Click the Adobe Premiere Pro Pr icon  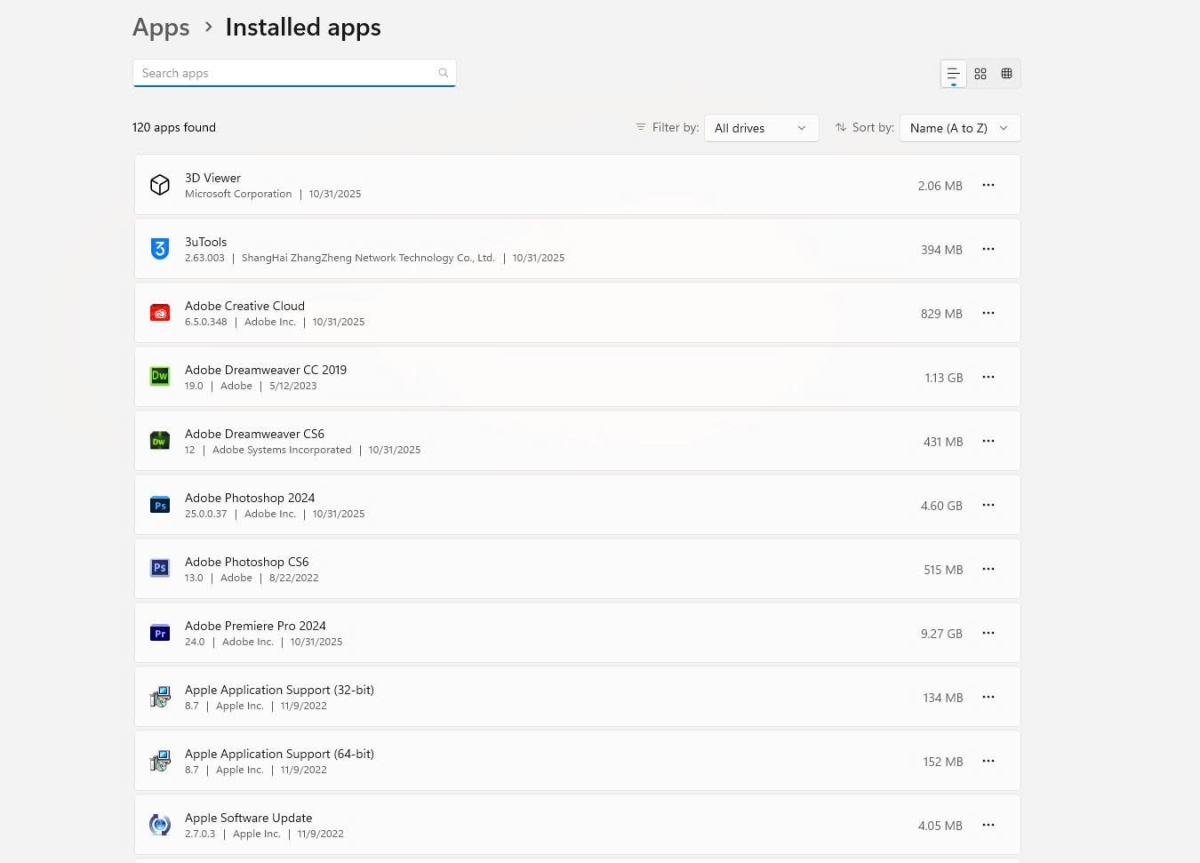(x=160, y=632)
